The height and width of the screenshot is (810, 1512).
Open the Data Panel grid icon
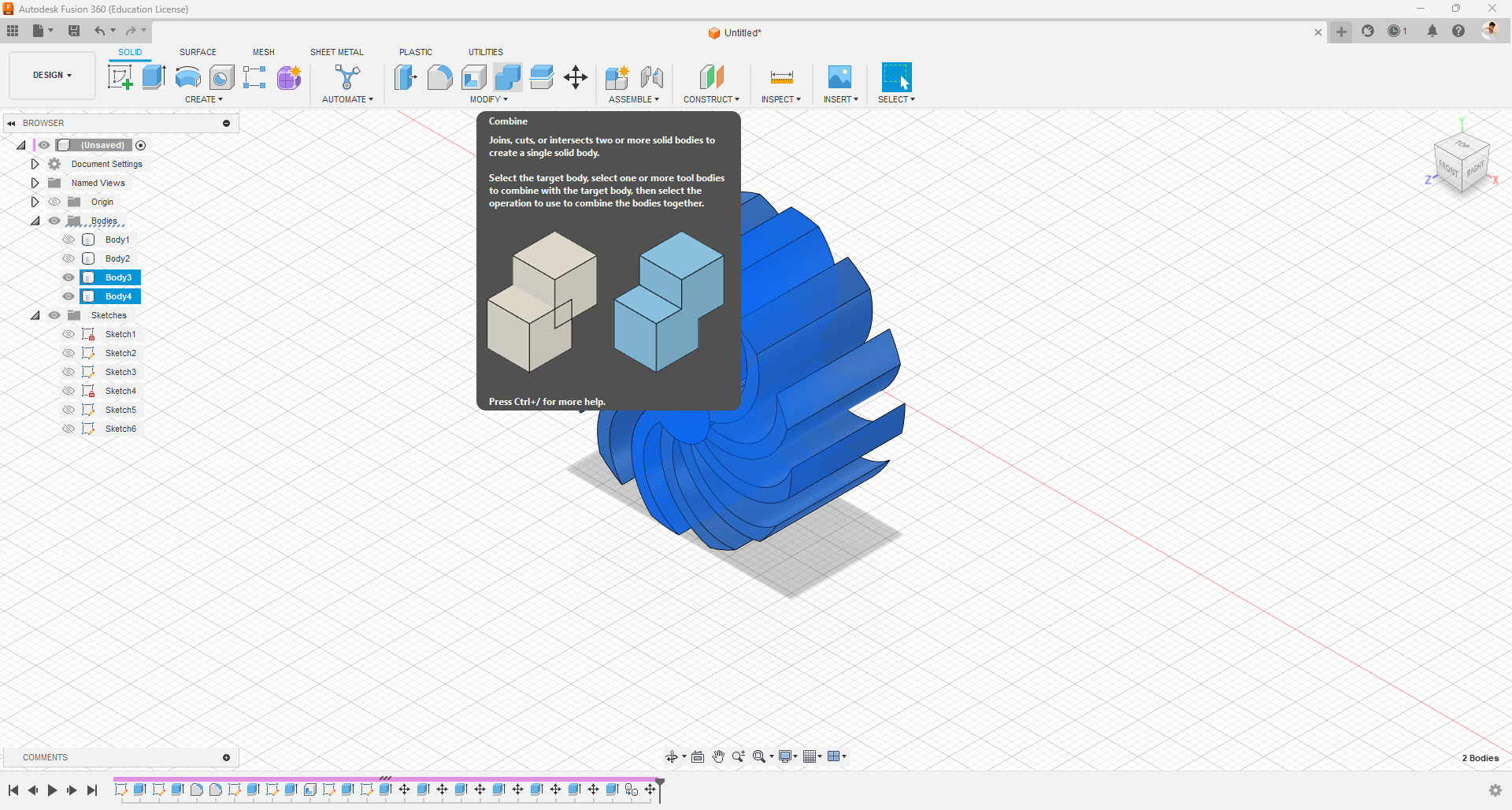click(x=13, y=31)
